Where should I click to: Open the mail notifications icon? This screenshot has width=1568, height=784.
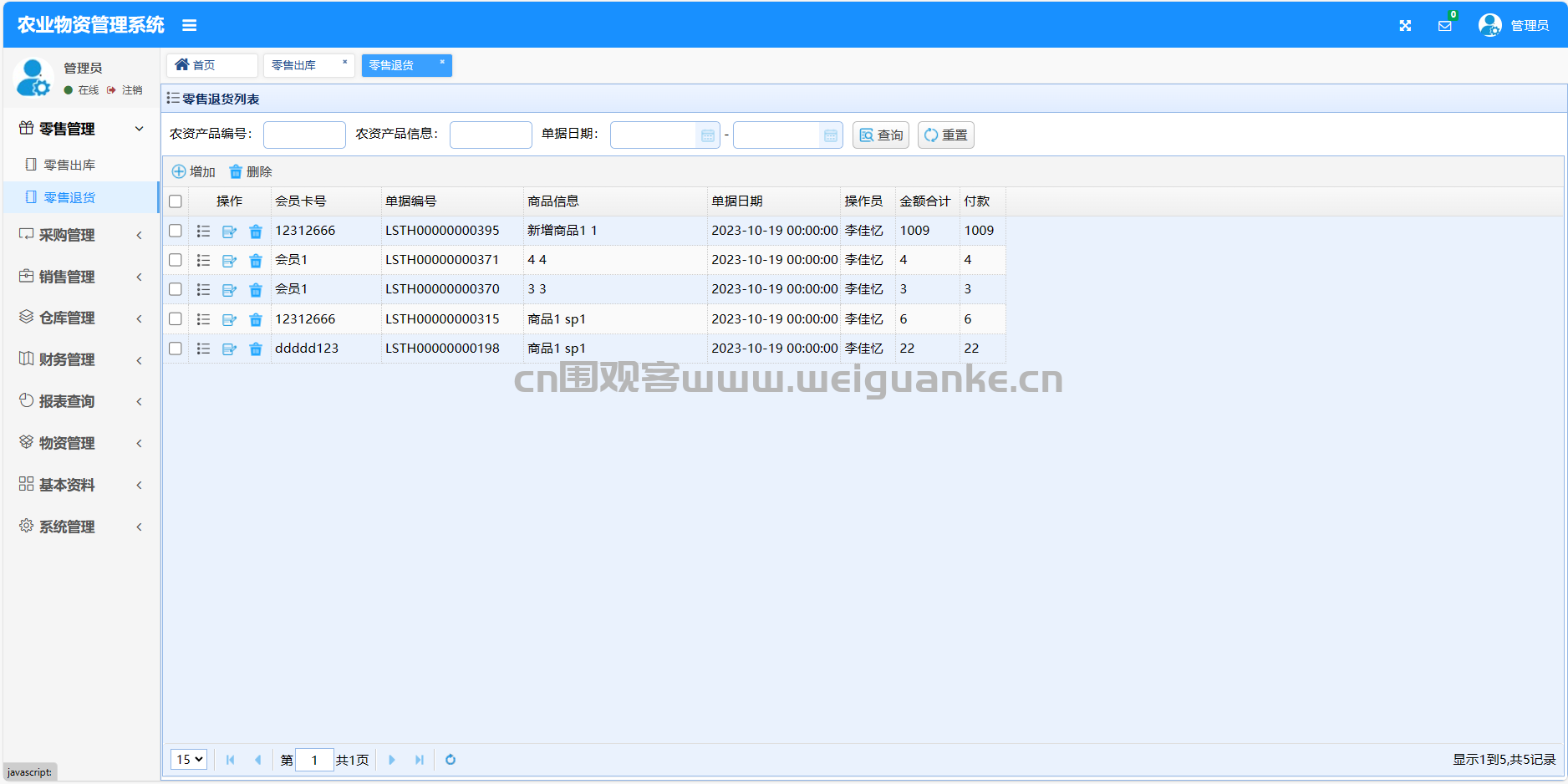click(1444, 26)
